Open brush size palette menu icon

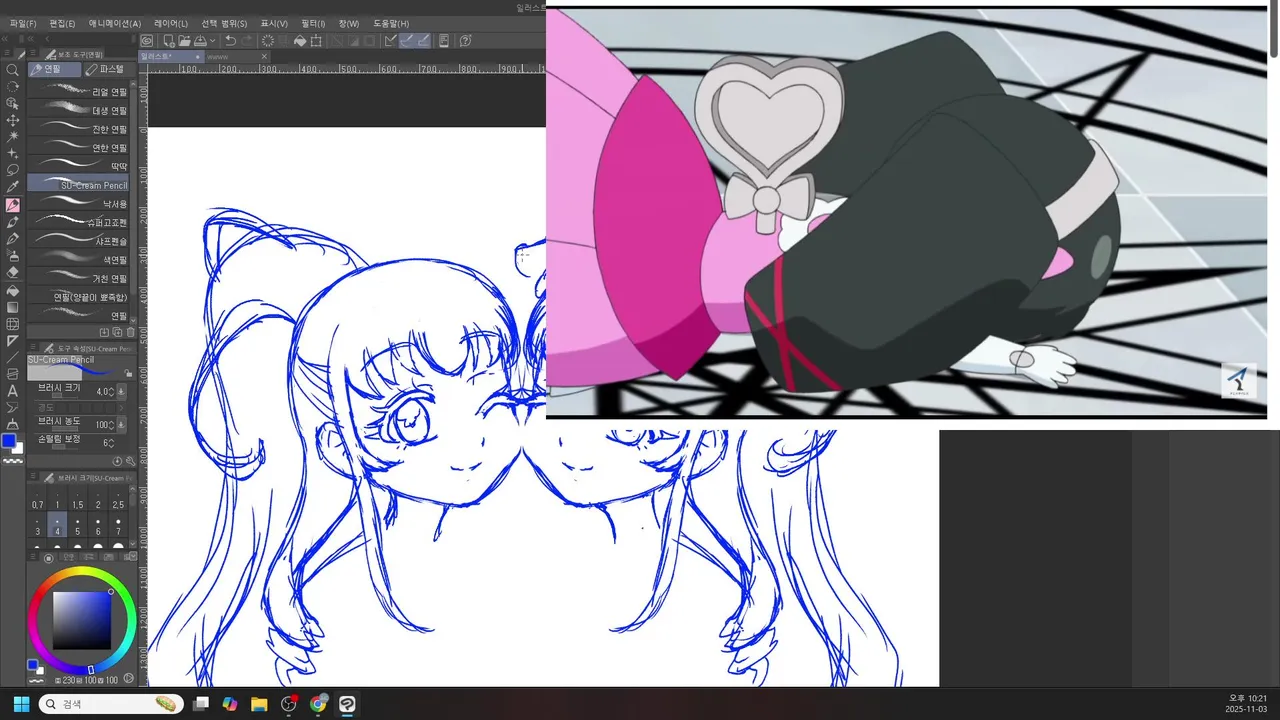tap(32, 476)
